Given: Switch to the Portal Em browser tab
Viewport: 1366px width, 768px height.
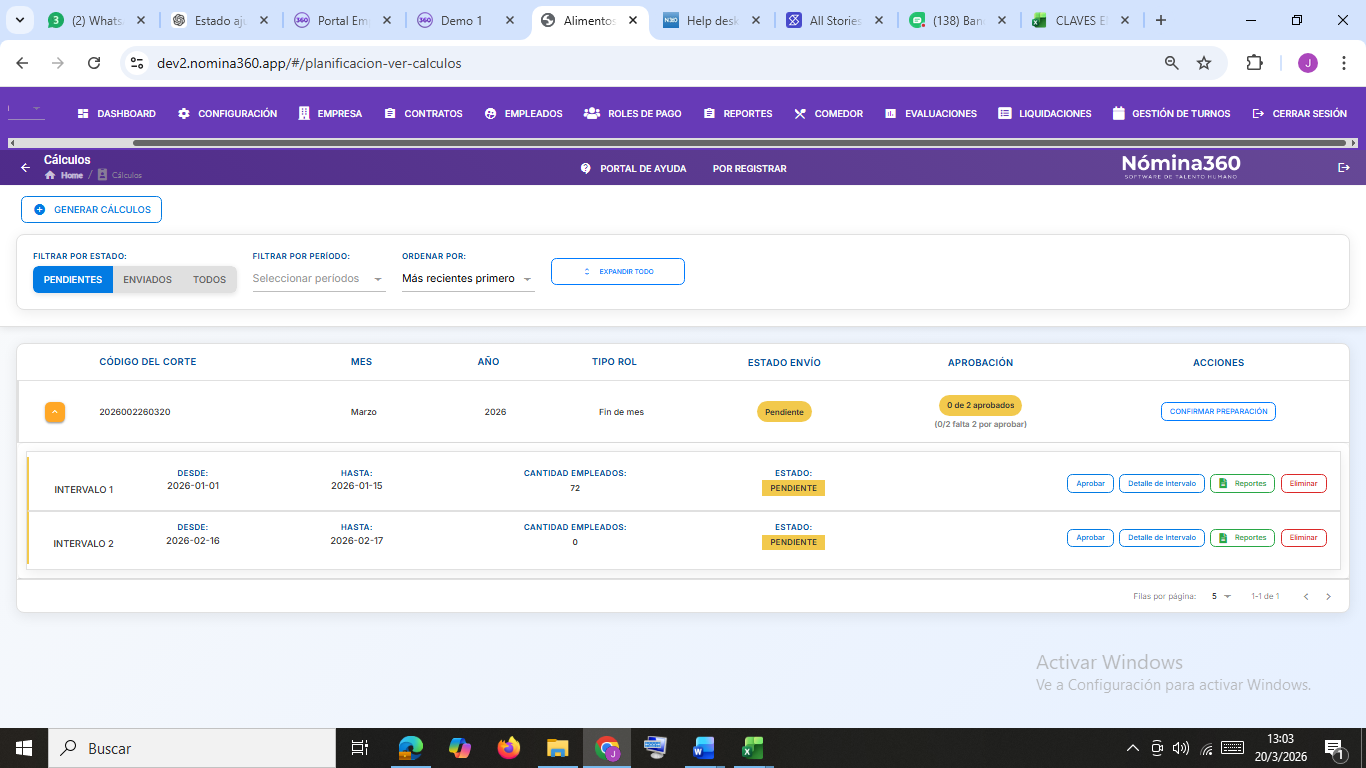Looking at the screenshot, I should 343,20.
